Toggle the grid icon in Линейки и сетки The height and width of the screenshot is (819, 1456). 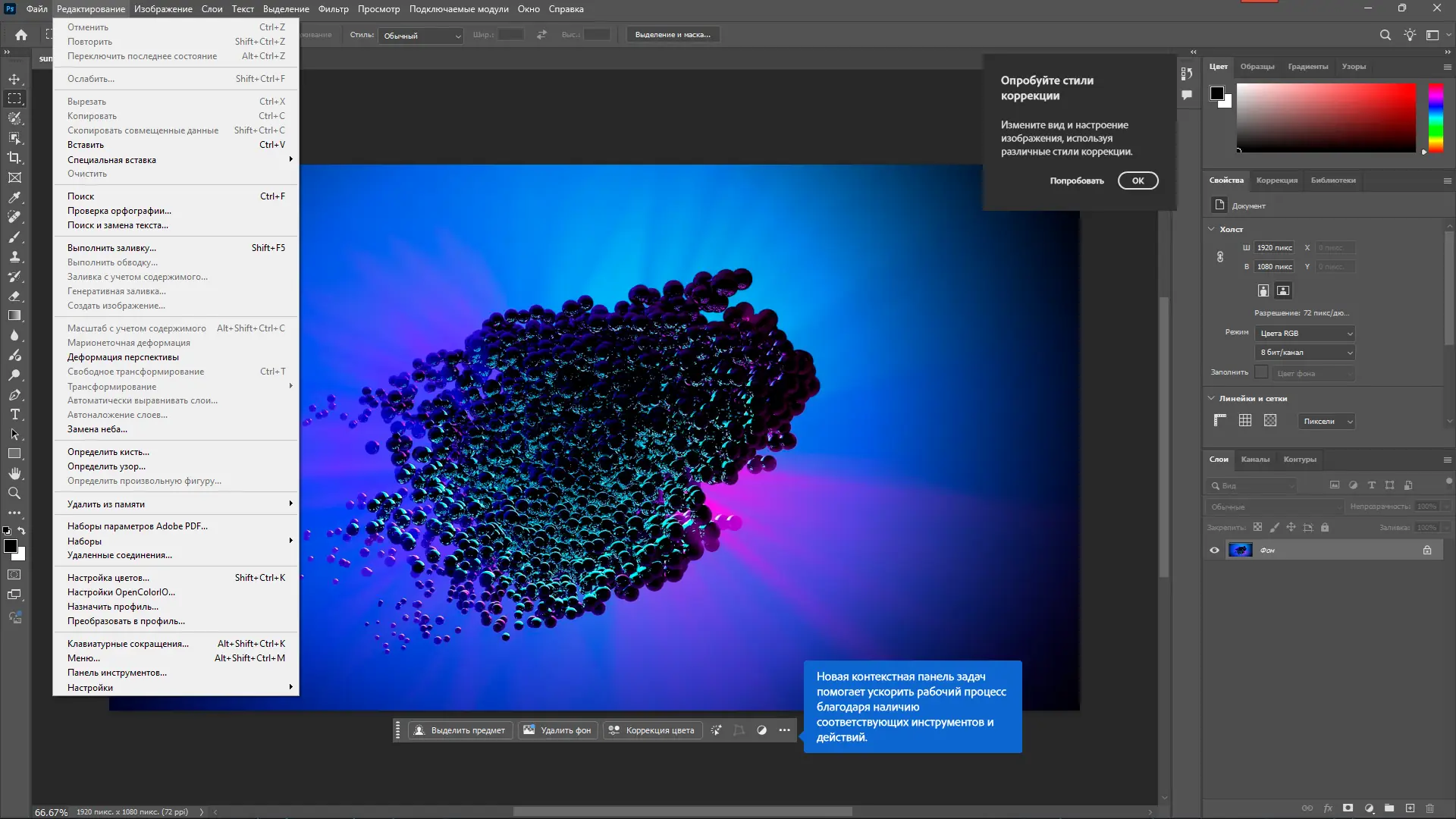click(1245, 421)
